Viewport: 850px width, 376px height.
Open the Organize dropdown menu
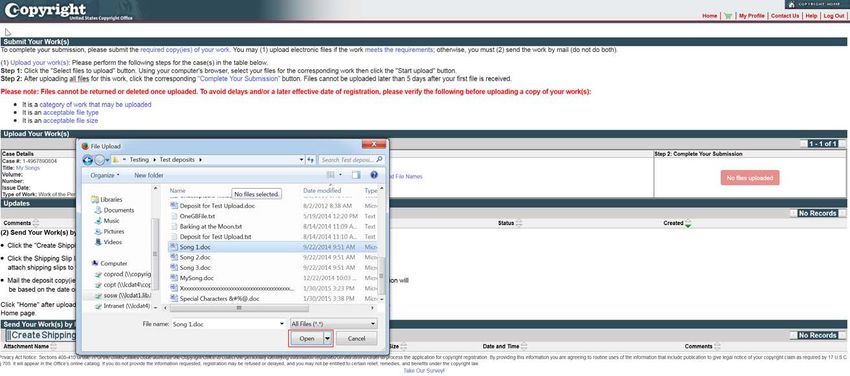point(106,176)
